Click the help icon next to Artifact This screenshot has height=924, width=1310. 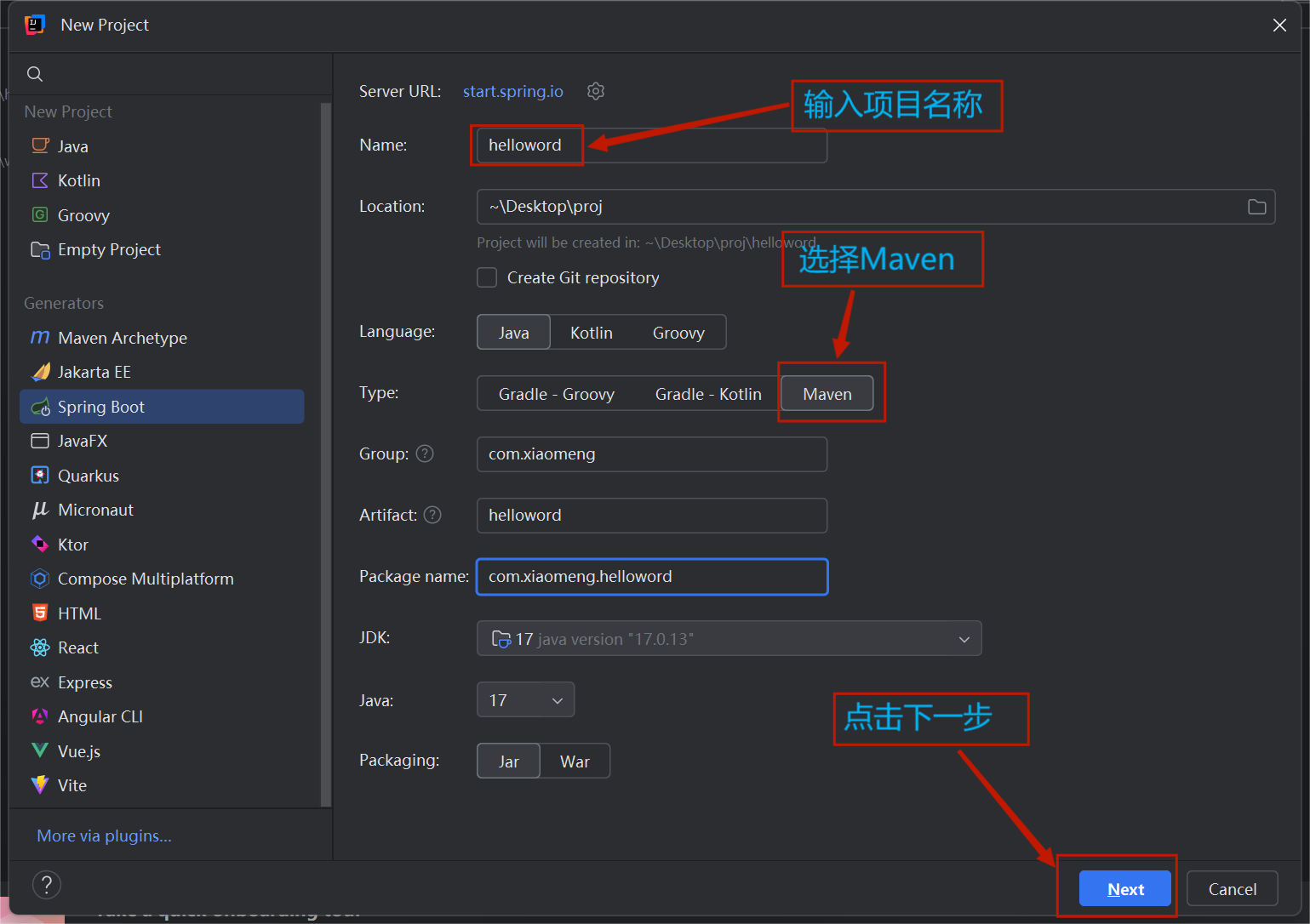click(432, 515)
